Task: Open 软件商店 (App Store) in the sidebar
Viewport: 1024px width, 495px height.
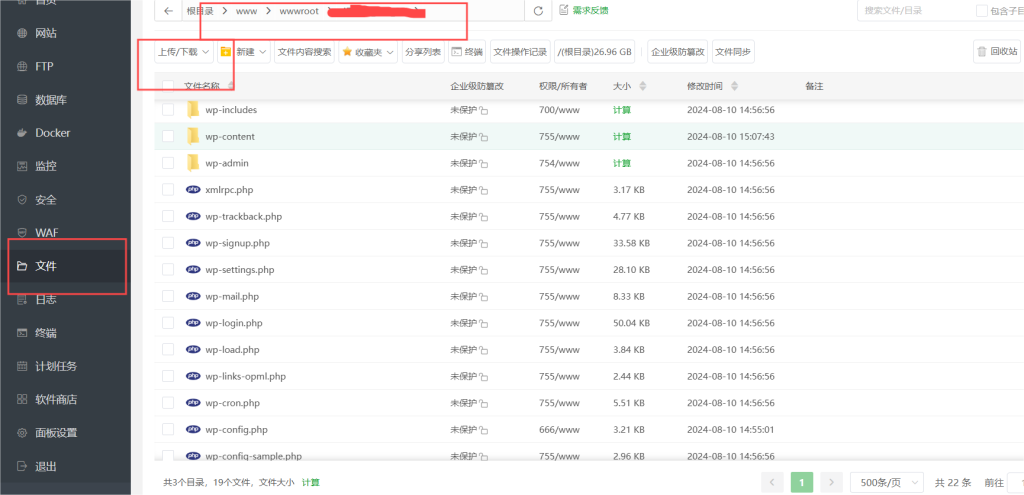Action: click(x=22, y=400)
